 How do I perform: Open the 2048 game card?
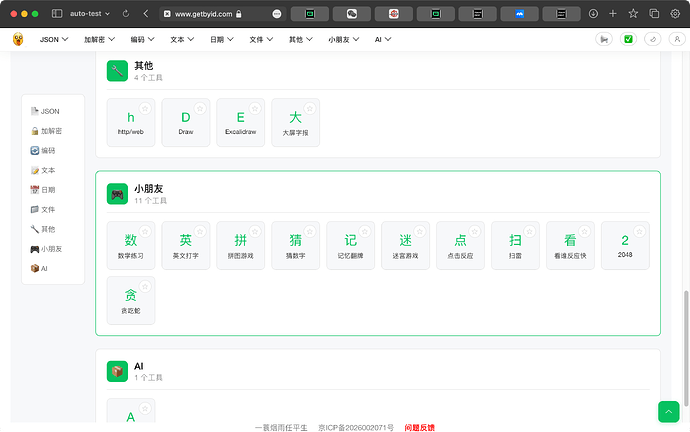coord(625,245)
